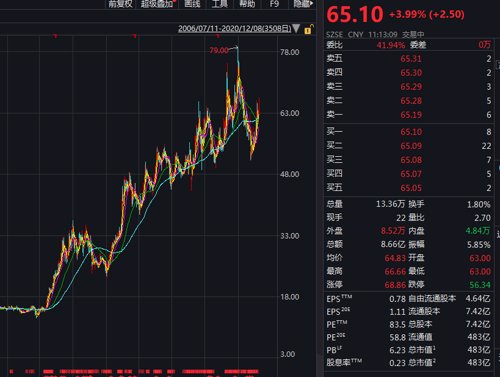Open the 超级叠加 overlay menu
This screenshot has height=377, width=500.
157,4
